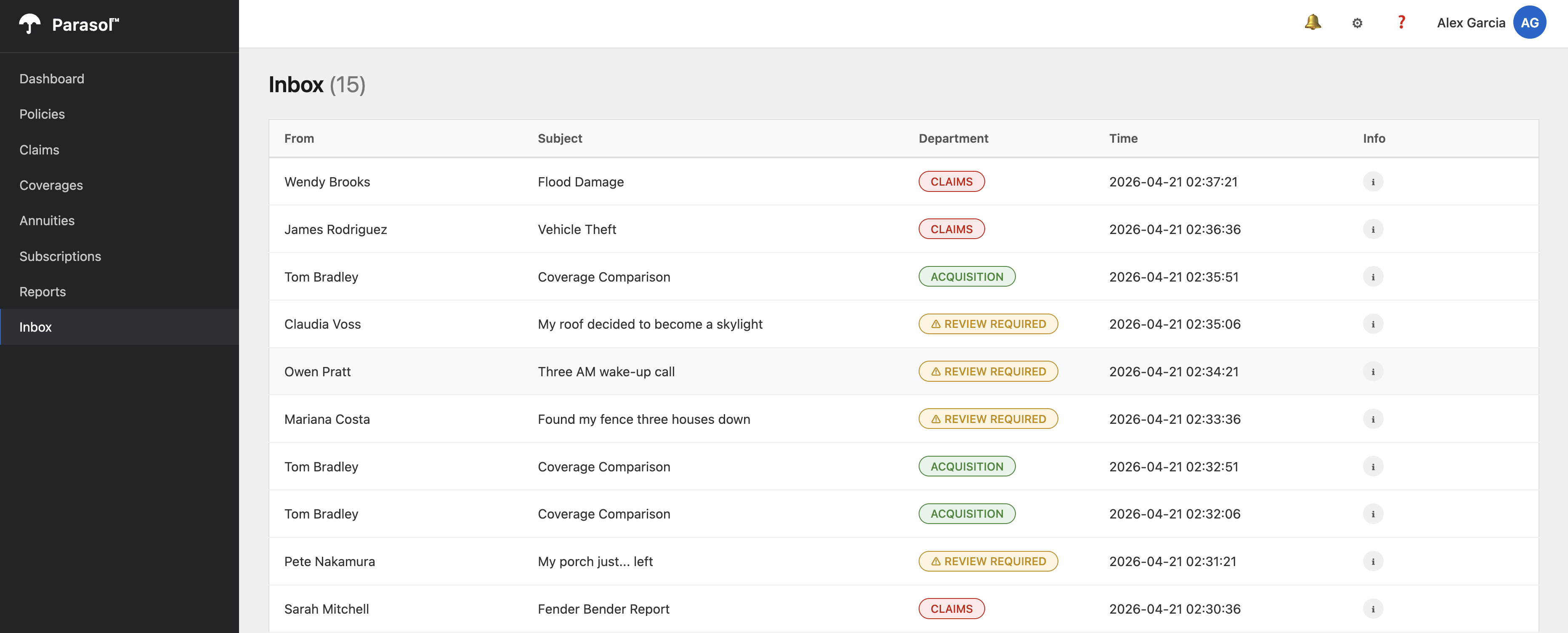The width and height of the screenshot is (1568, 633).
Task: Select Annuities from the sidebar
Action: click(x=47, y=221)
